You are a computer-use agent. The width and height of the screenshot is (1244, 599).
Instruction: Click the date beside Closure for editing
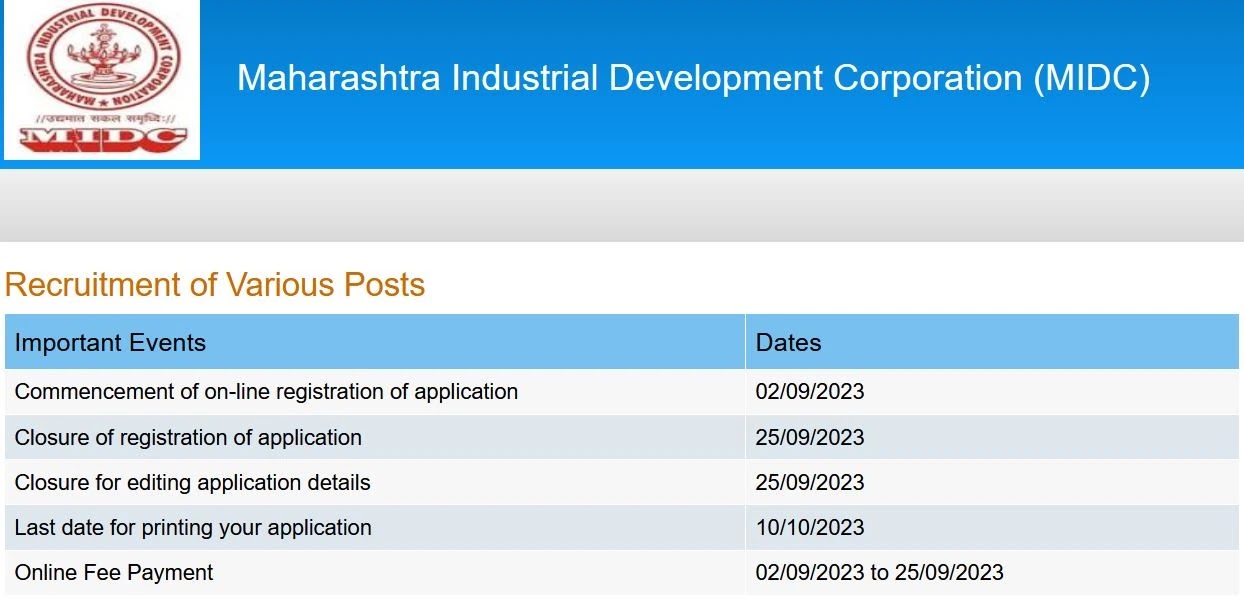810,482
